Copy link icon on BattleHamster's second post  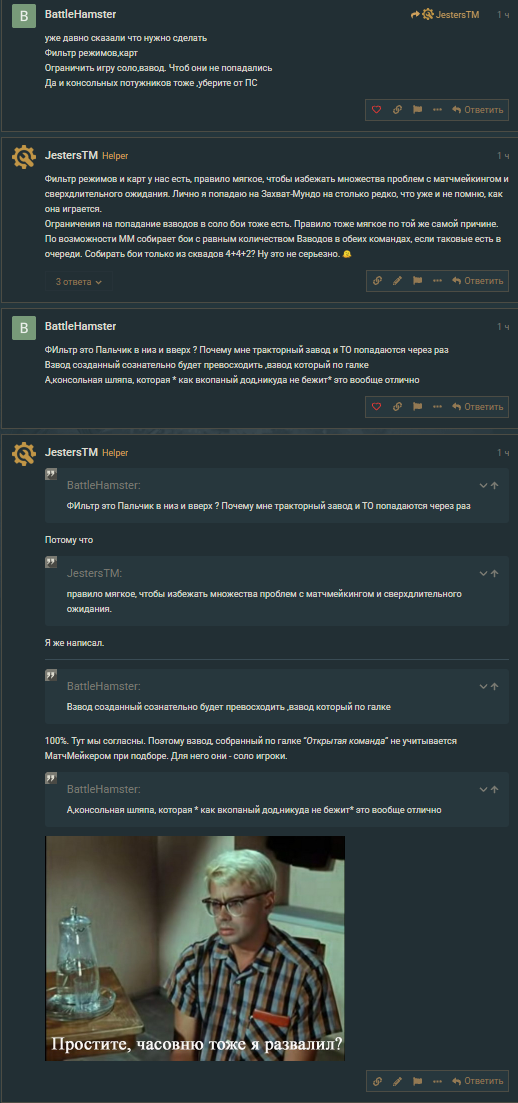pyautogui.click(x=397, y=407)
